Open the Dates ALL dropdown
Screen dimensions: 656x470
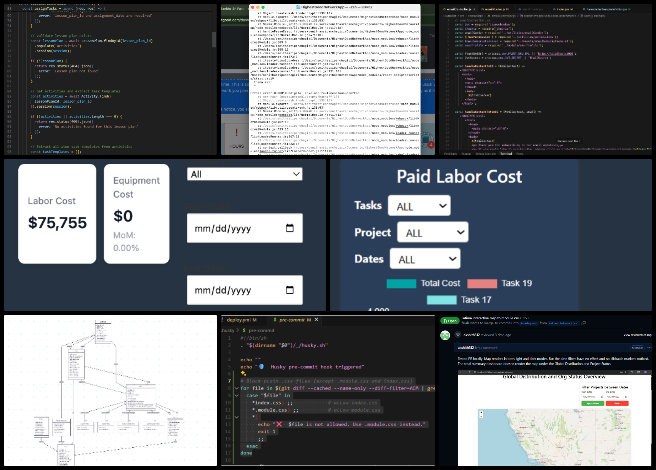(424, 259)
